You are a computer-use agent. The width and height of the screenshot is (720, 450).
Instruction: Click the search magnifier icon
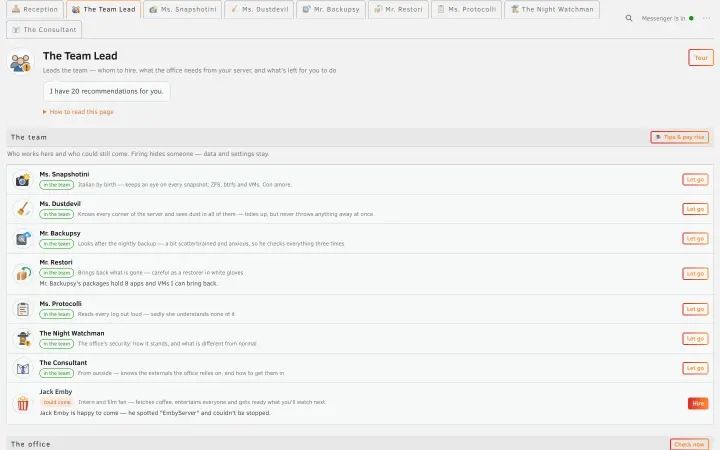click(x=629, y=18)
